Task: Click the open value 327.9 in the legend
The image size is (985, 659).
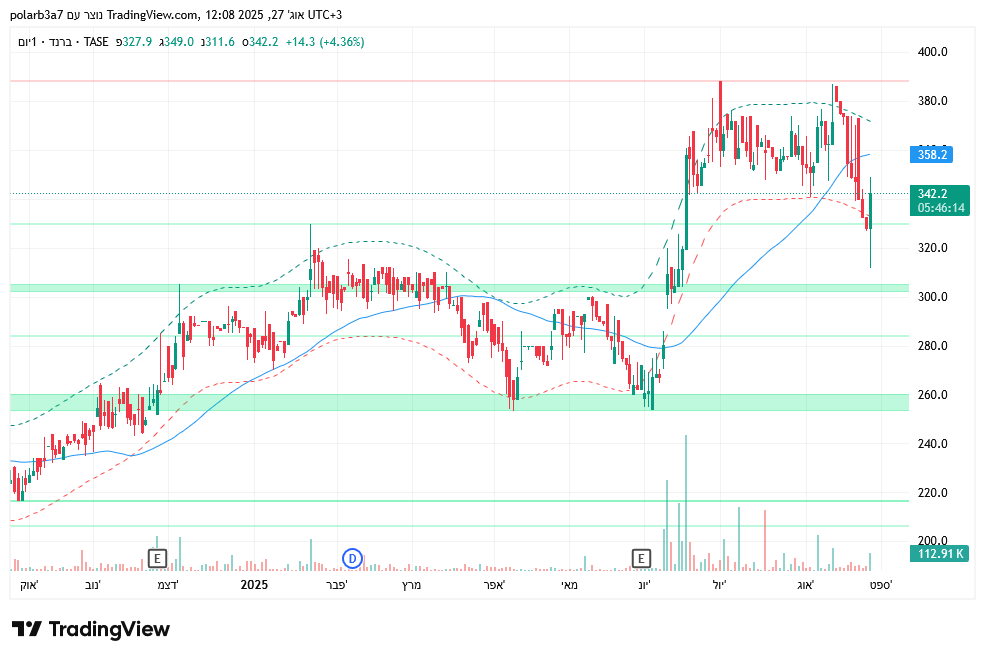Action: click(137, 42)
